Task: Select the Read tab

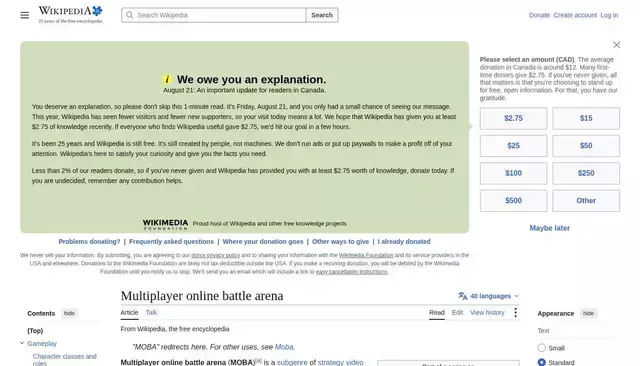Action: click(437, 313)
